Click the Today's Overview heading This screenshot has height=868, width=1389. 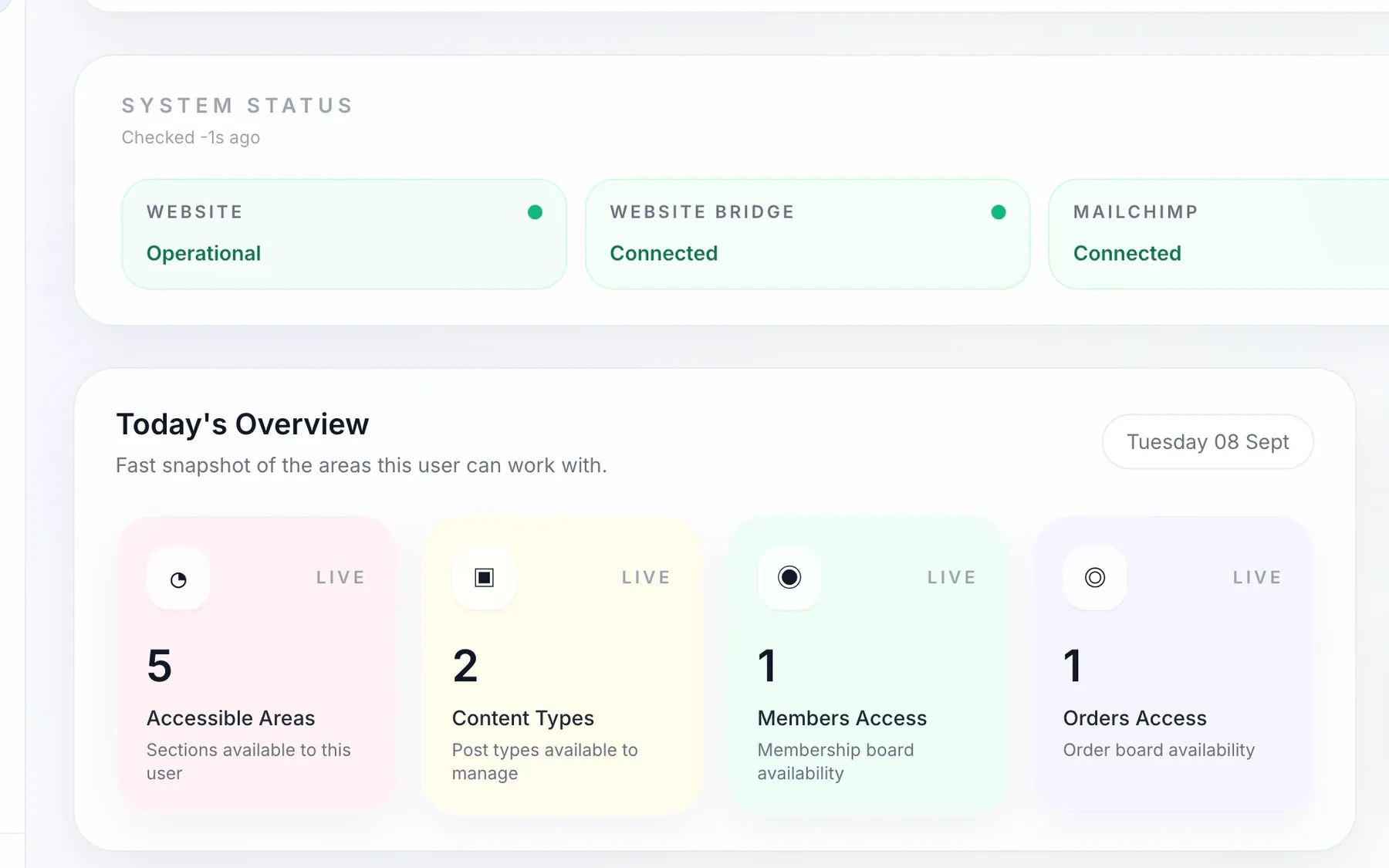point(242,424)
